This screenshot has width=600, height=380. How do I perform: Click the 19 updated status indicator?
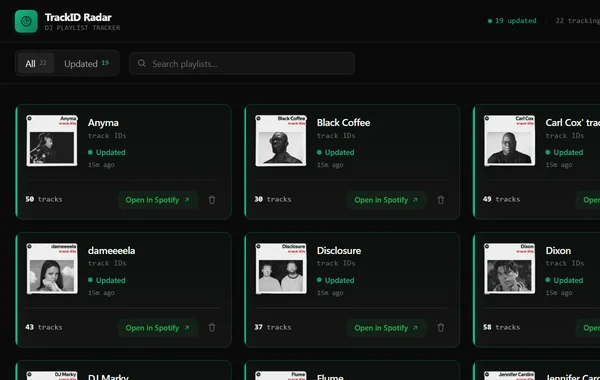pos(512,21)
